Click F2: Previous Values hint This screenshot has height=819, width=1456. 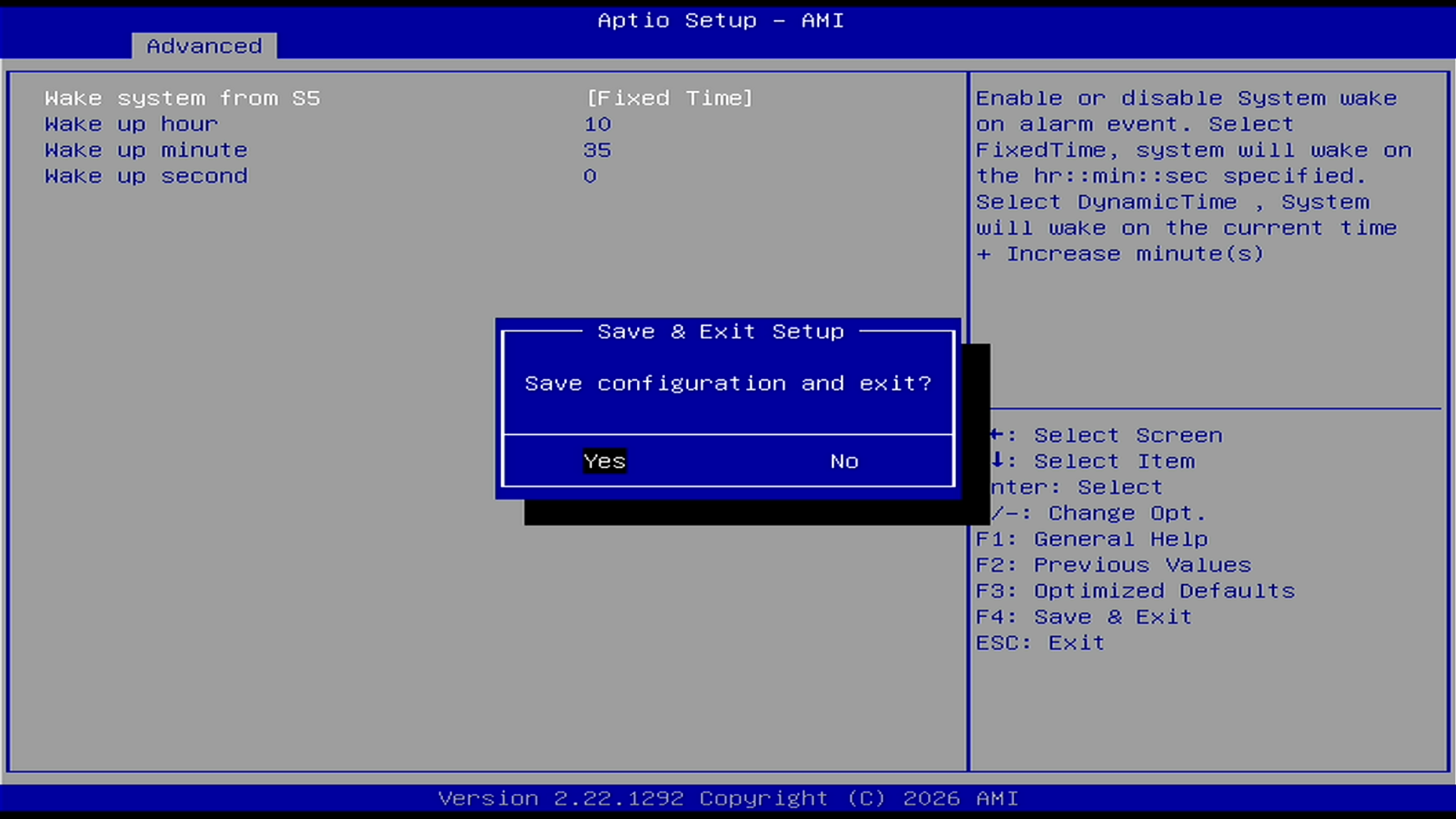1114,565
